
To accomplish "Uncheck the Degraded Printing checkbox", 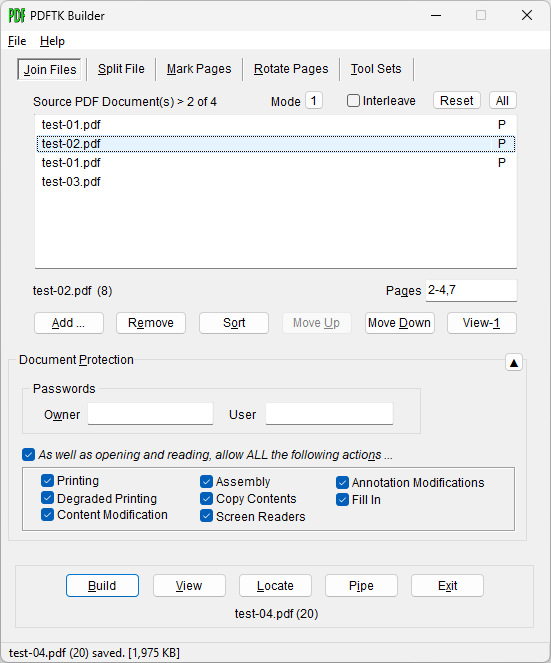I will click(47, 498).
